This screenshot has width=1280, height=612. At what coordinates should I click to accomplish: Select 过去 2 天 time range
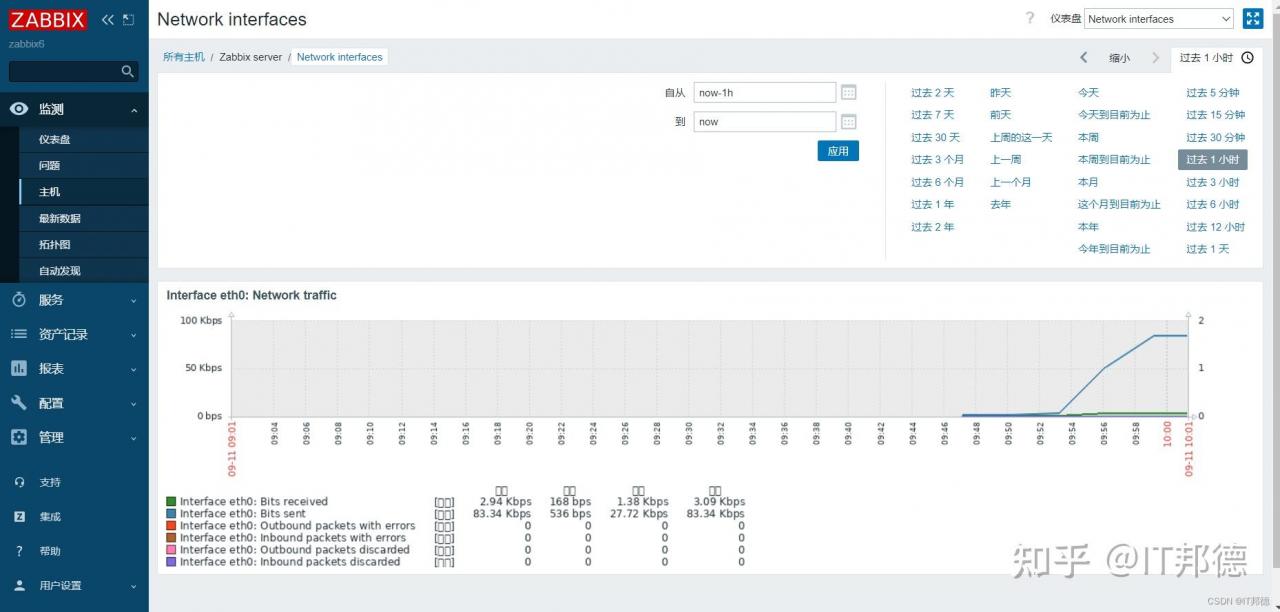tap(932, 92)
